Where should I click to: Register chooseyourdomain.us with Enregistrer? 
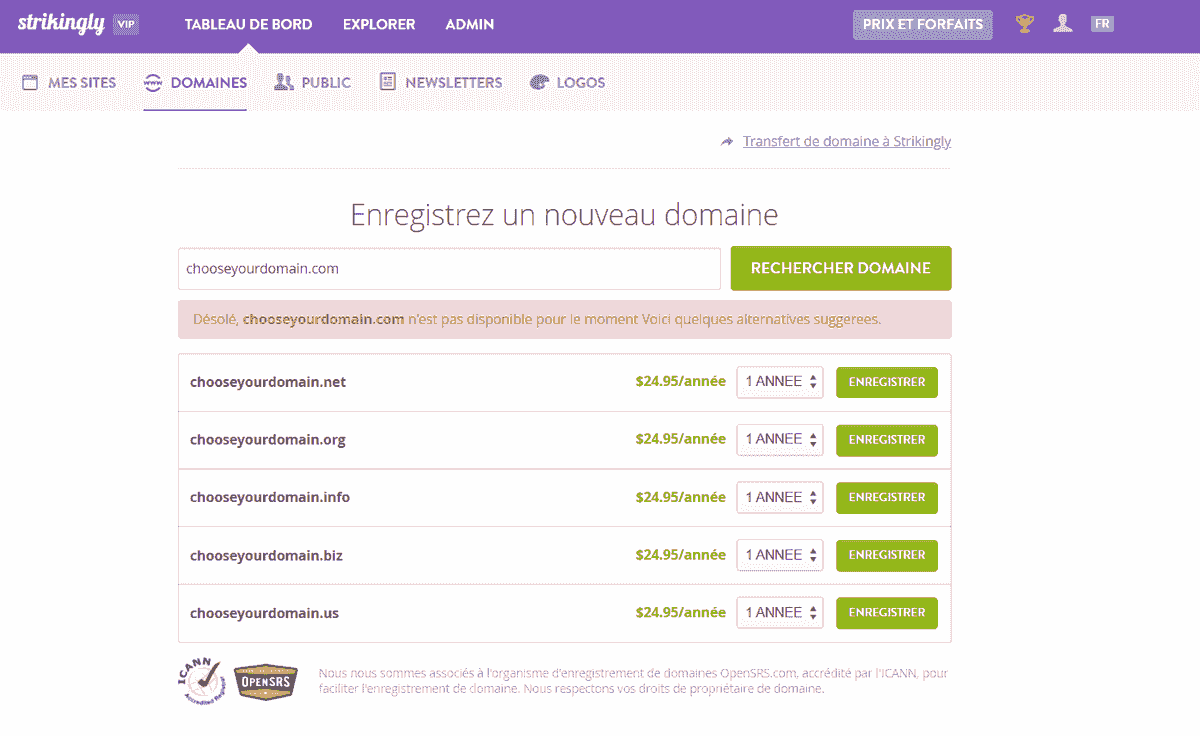pyautogui.click(x=887, y=613)
